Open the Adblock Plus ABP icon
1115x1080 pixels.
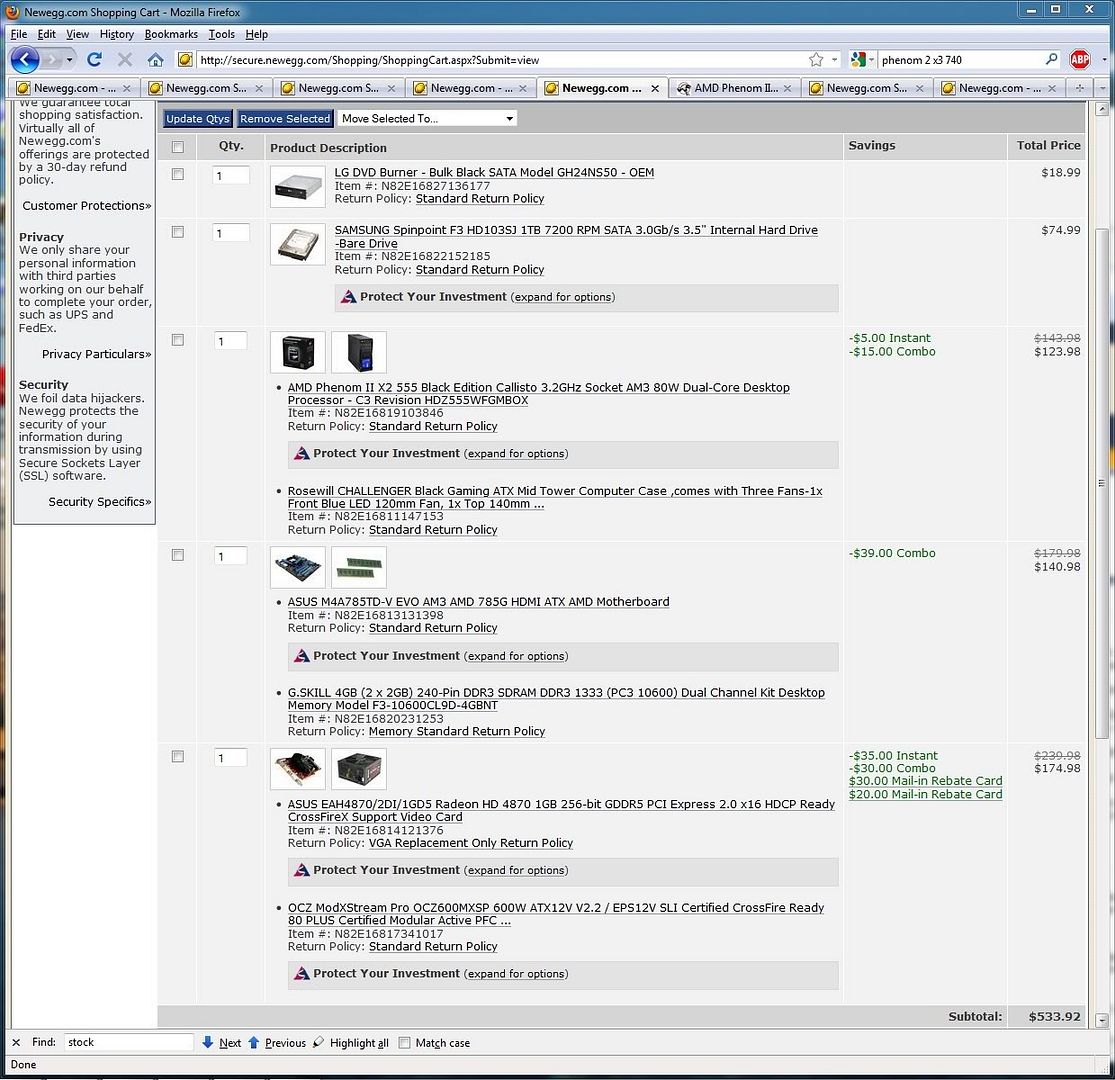pyautogui.click(x=1079, y=60)
